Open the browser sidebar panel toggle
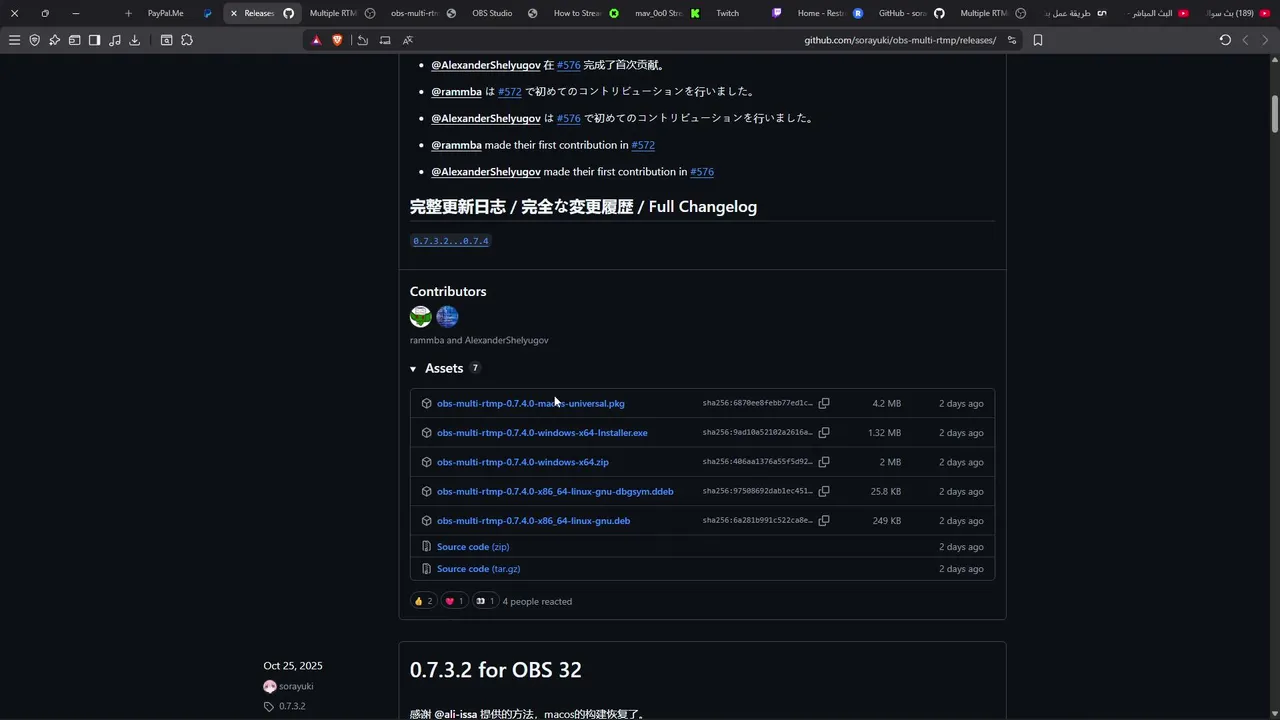1280x720 pixels. point(94,40)
